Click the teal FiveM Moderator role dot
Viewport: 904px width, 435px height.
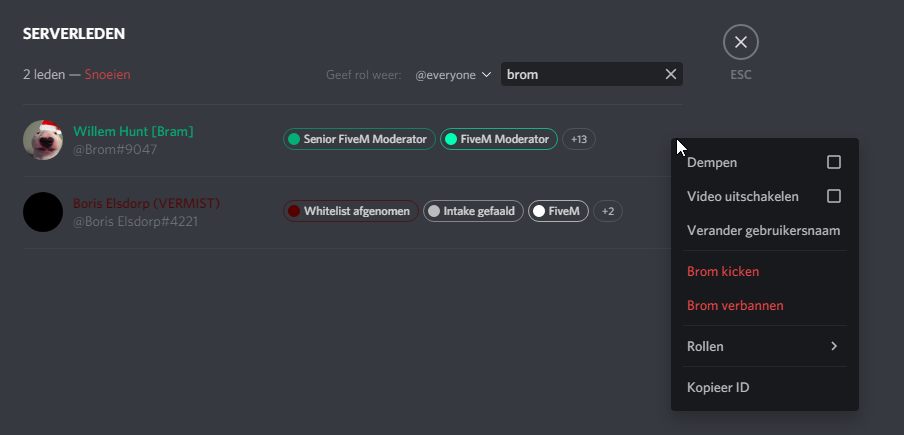[x=451, y=140]
